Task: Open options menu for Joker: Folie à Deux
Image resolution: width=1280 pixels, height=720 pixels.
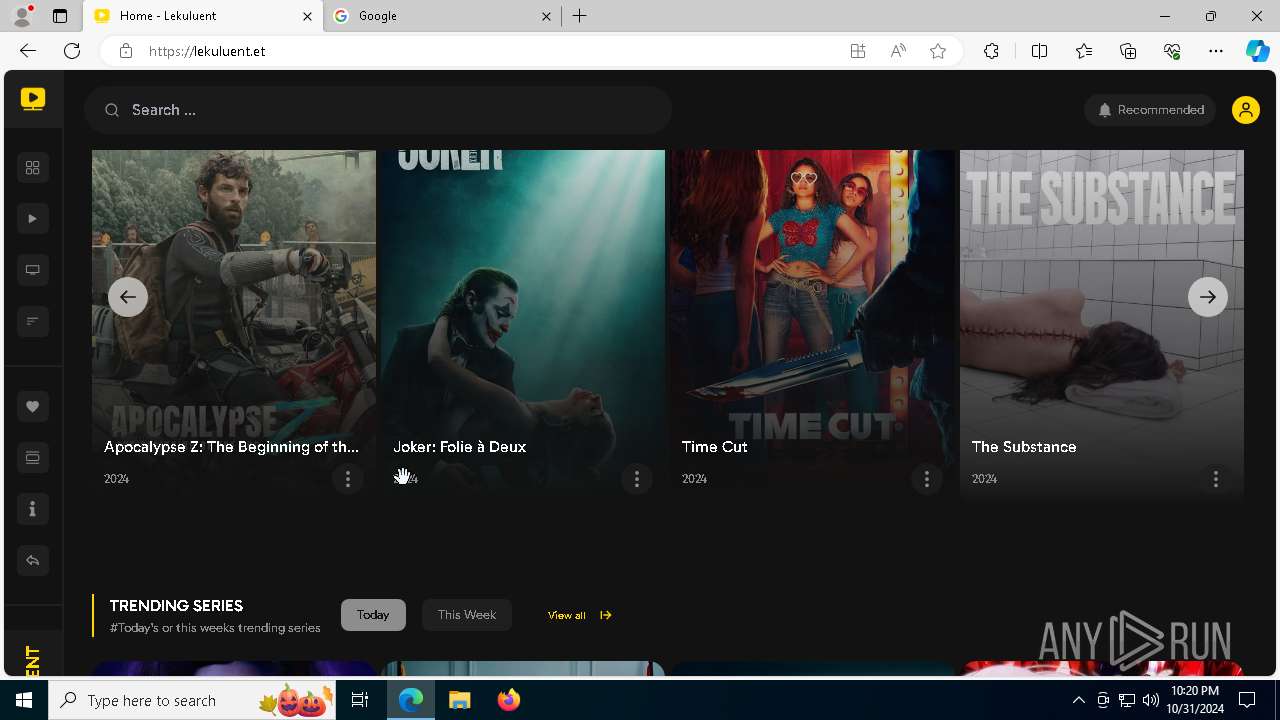Action: pos(637,479)
